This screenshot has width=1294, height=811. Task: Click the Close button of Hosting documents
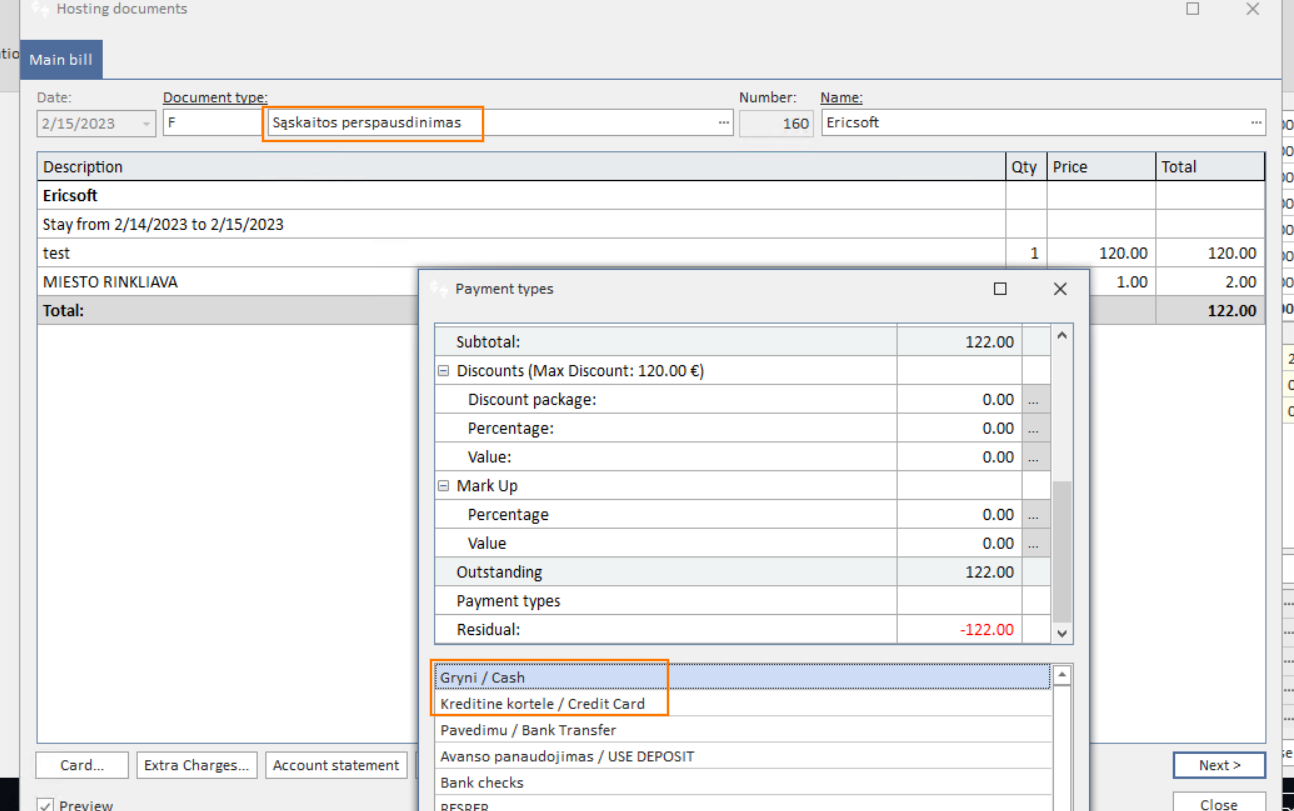pos(1219,803)
